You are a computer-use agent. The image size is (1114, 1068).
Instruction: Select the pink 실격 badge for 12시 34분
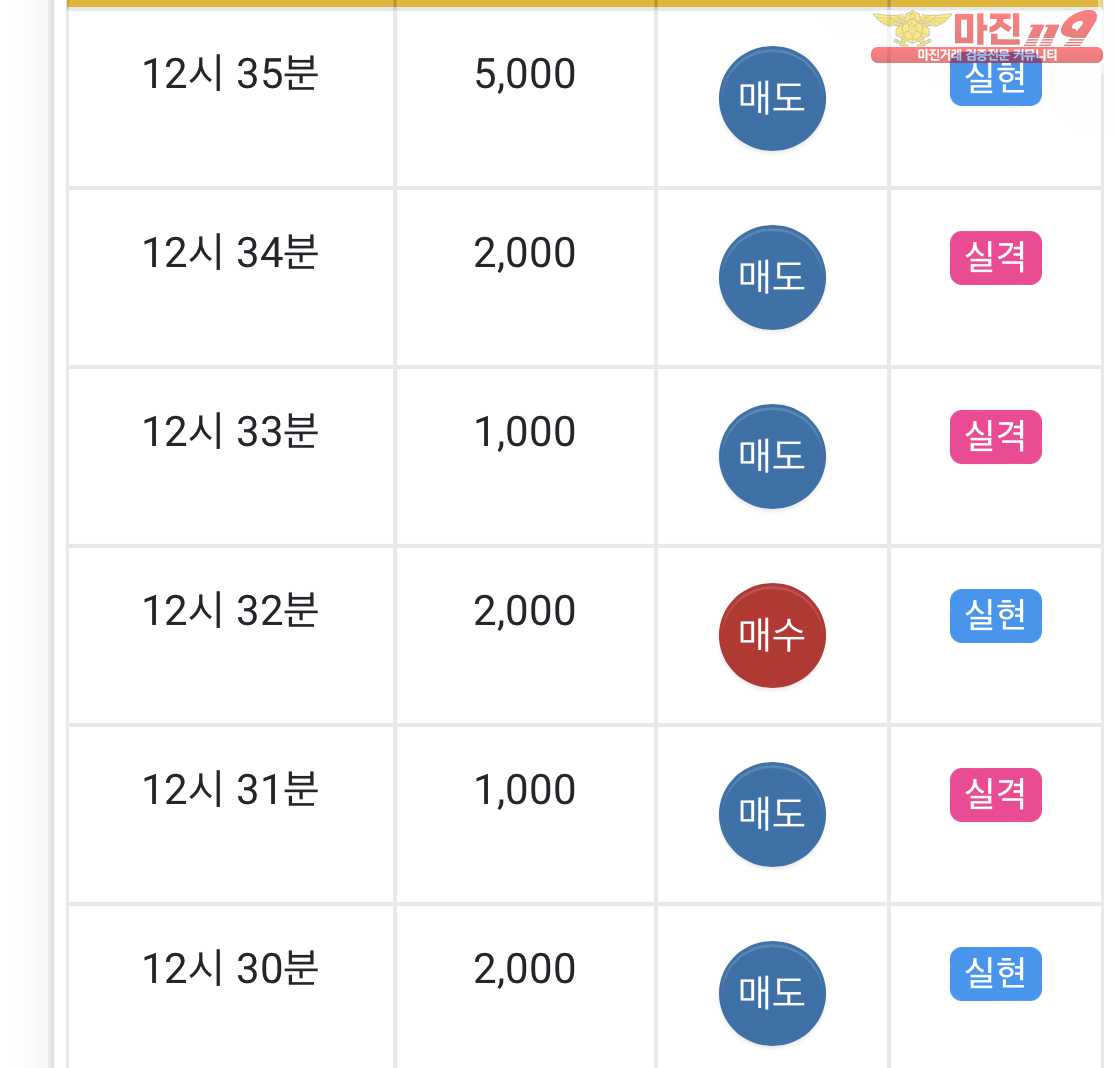[995, 257]
